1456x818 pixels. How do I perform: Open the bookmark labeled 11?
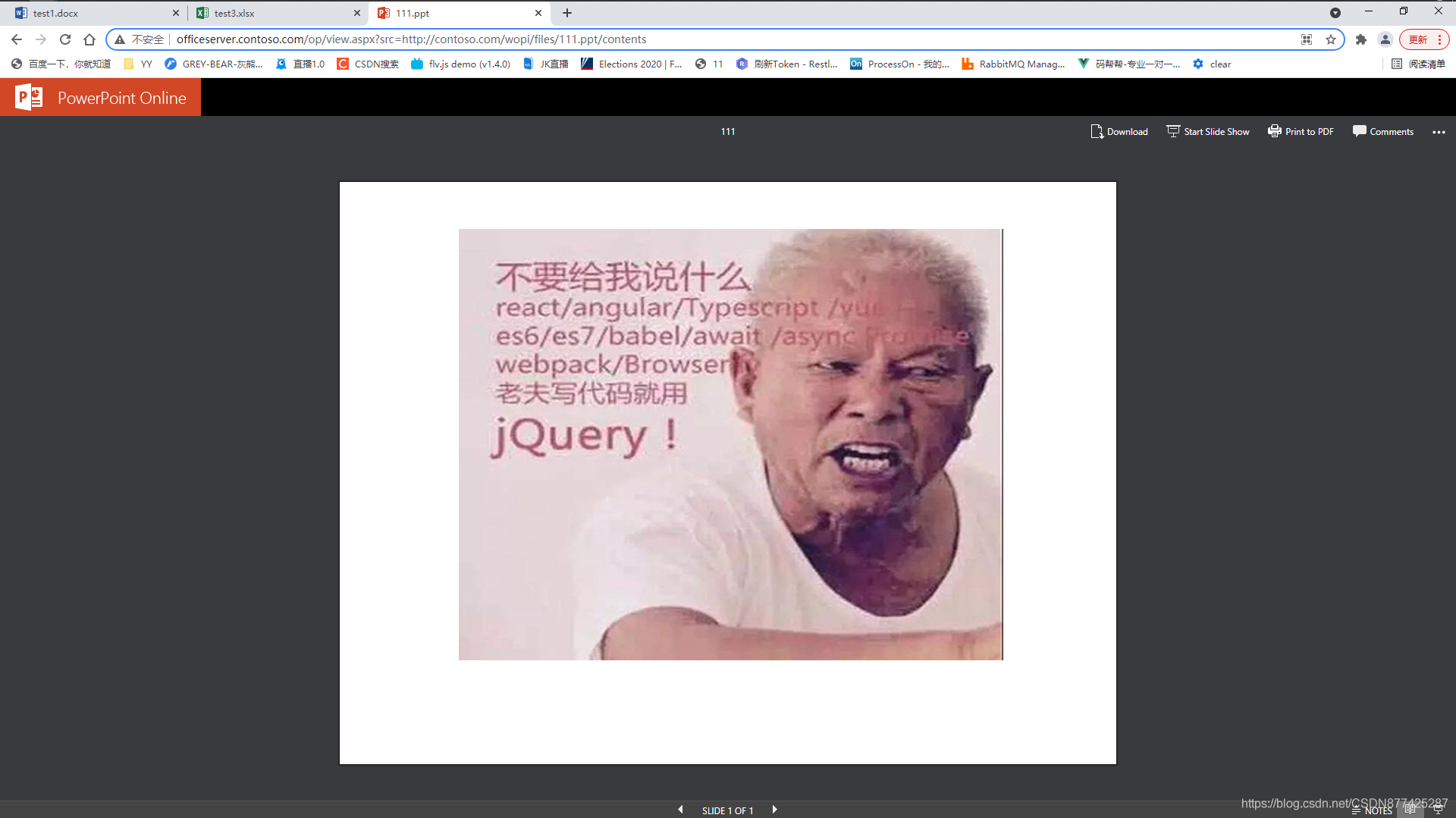[x=709, y=64]
